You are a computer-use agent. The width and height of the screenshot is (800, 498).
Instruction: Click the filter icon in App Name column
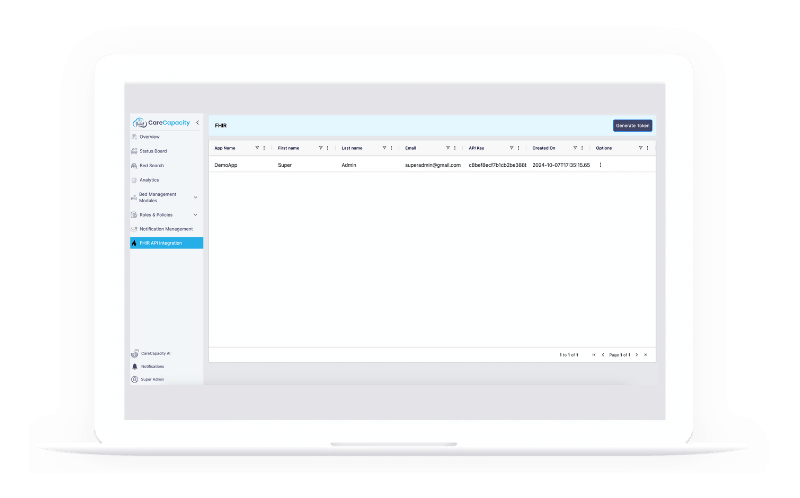pyautogui.click(x=257, y=147)
